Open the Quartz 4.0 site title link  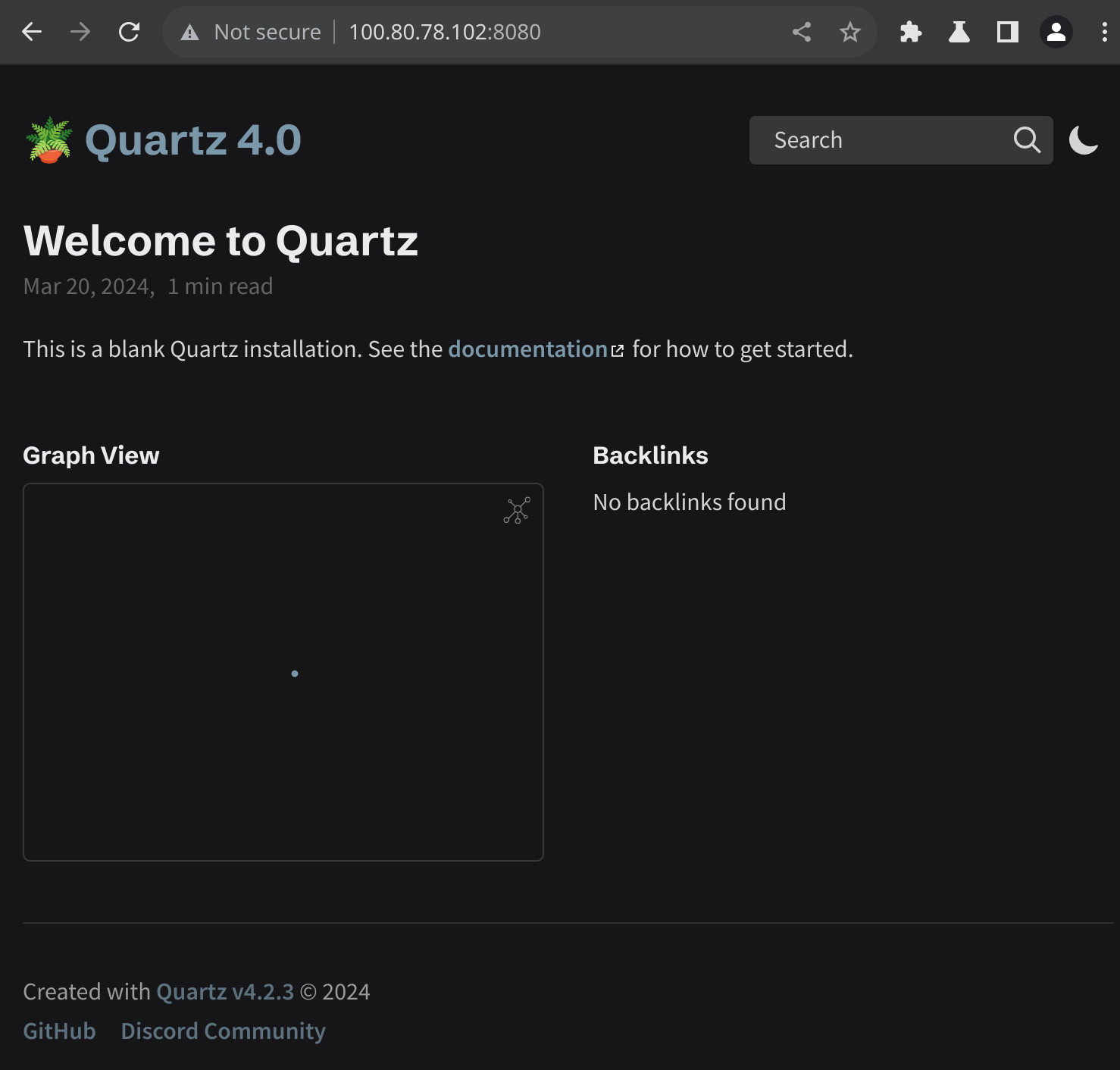193,140
